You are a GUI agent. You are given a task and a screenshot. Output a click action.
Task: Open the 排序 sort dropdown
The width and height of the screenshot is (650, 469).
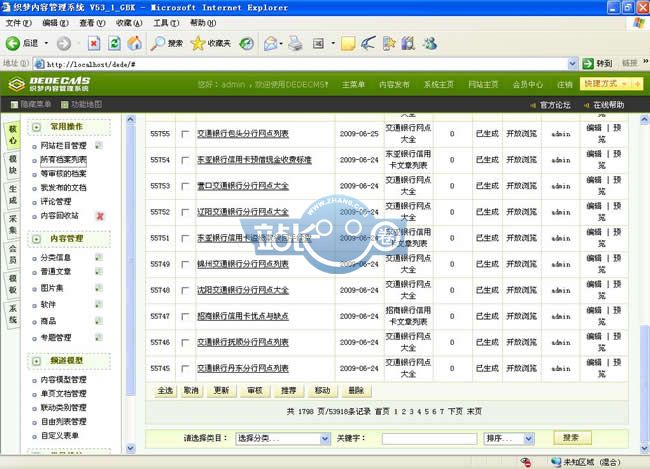[x=509, y=438]
